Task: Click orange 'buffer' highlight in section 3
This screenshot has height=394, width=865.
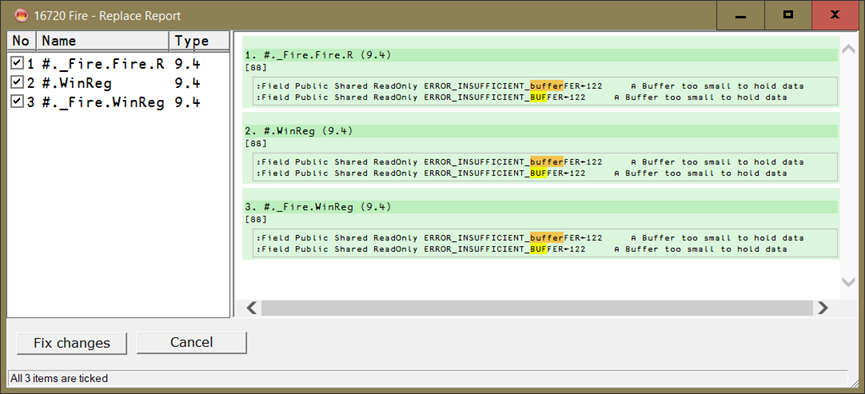Action: click(547, 238)
